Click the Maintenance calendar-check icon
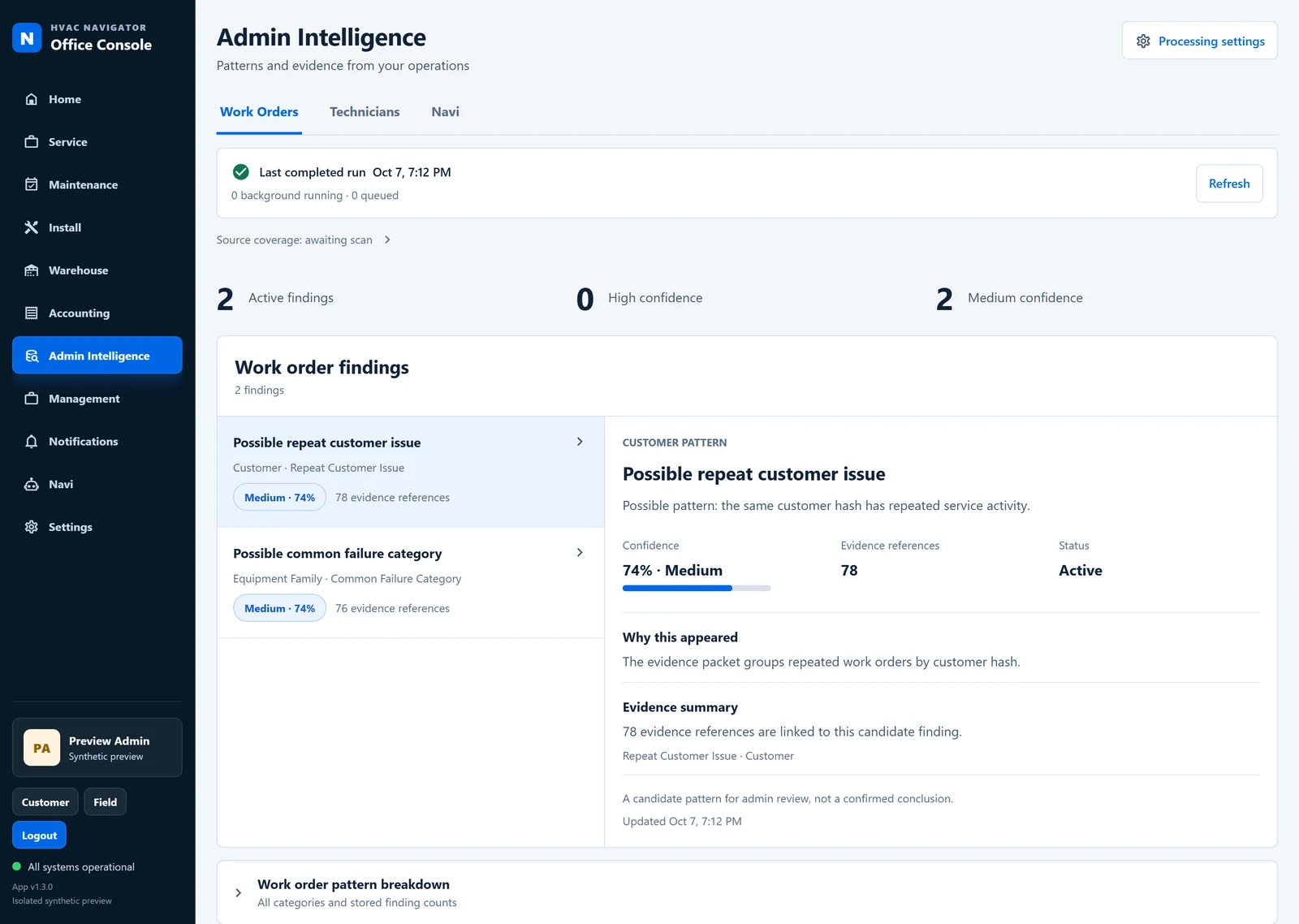The height and width of the screenshot is (924, 1299). point(32,184)
